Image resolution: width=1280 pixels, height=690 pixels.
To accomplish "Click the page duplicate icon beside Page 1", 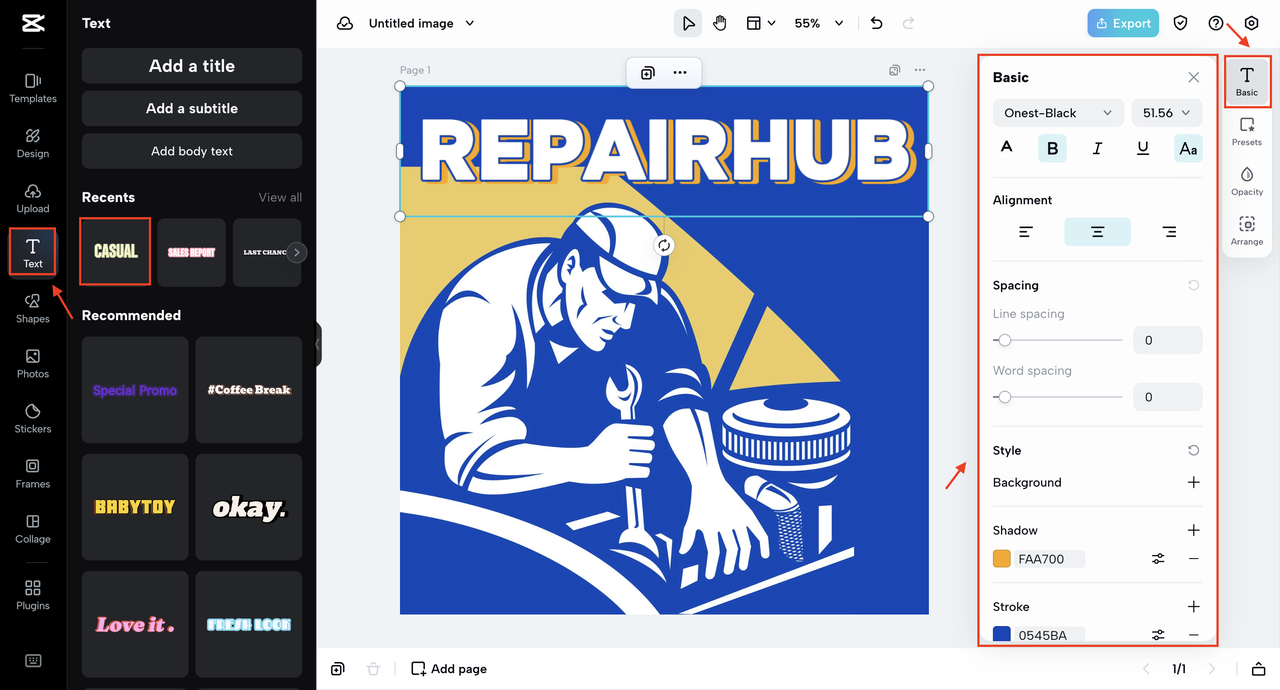I will (x=895, y=70).
